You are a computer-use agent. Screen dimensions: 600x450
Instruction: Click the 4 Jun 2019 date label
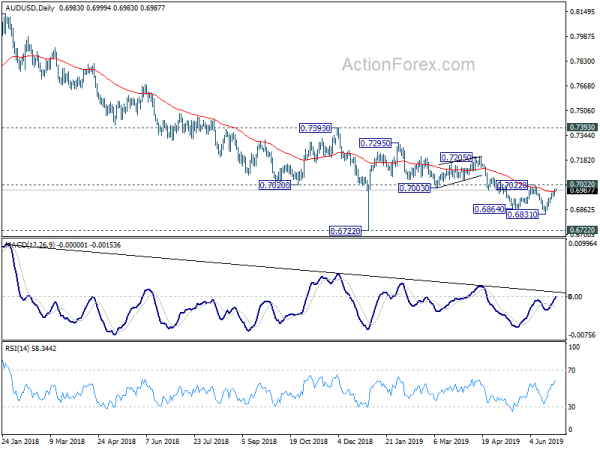547,441
